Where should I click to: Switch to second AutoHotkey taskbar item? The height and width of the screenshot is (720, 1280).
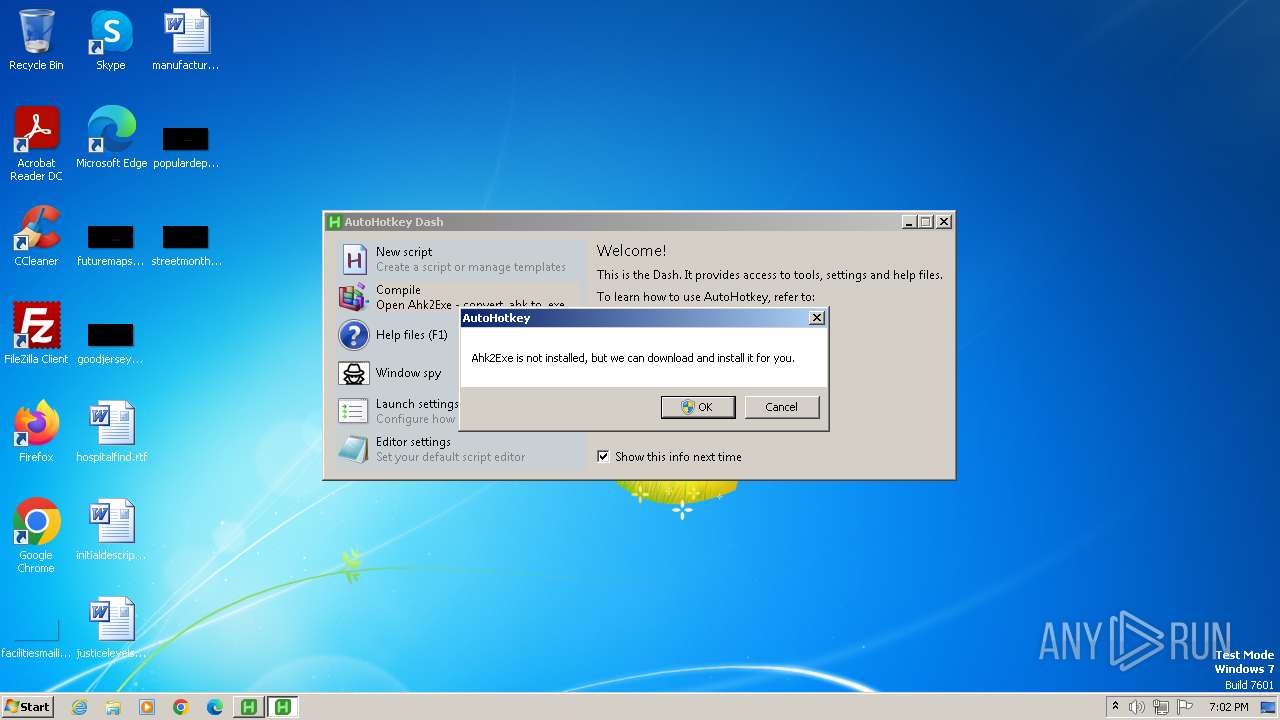click(x=283, y=707)
